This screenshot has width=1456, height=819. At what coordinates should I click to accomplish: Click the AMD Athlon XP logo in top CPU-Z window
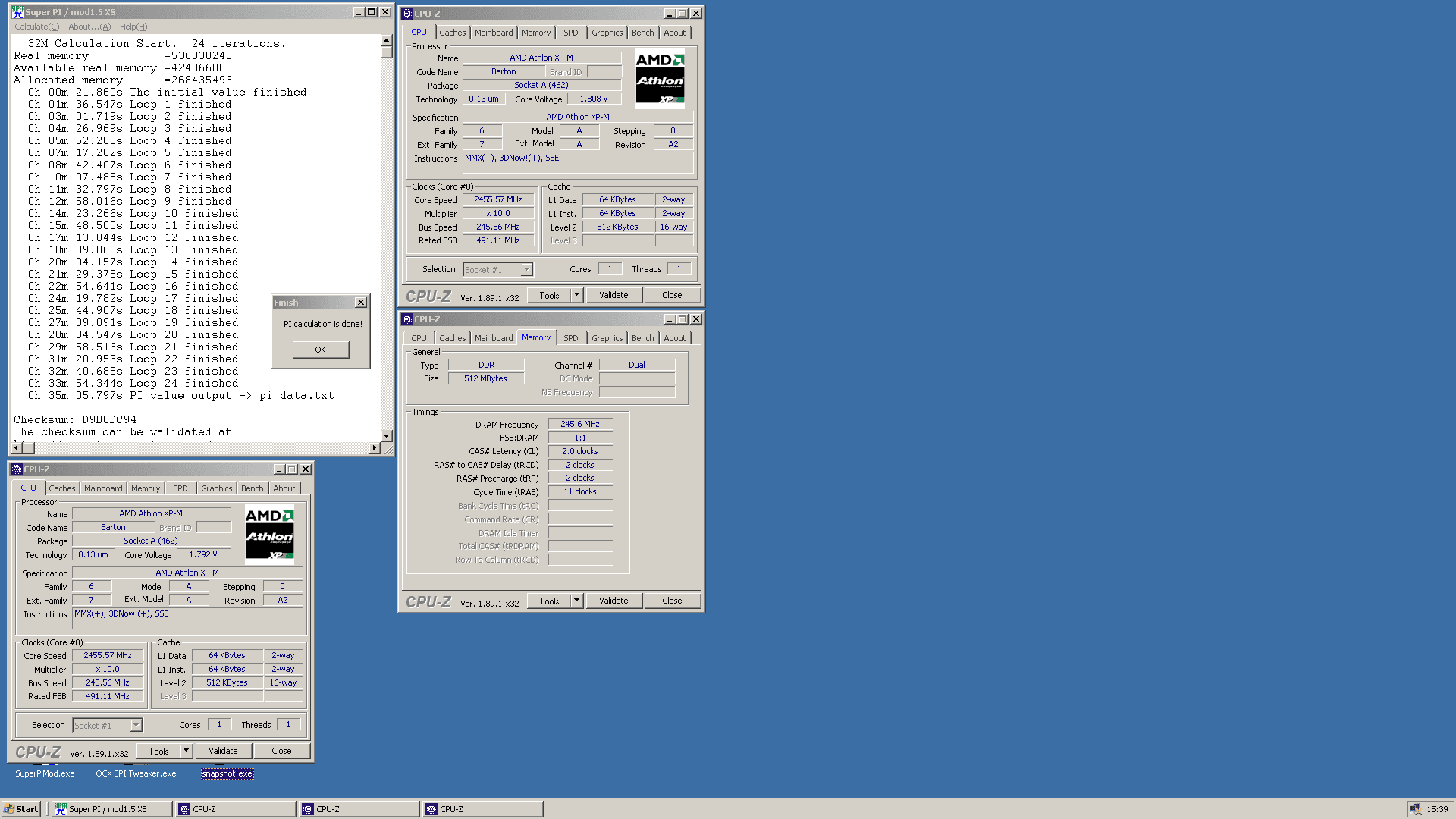coord(660,79)
